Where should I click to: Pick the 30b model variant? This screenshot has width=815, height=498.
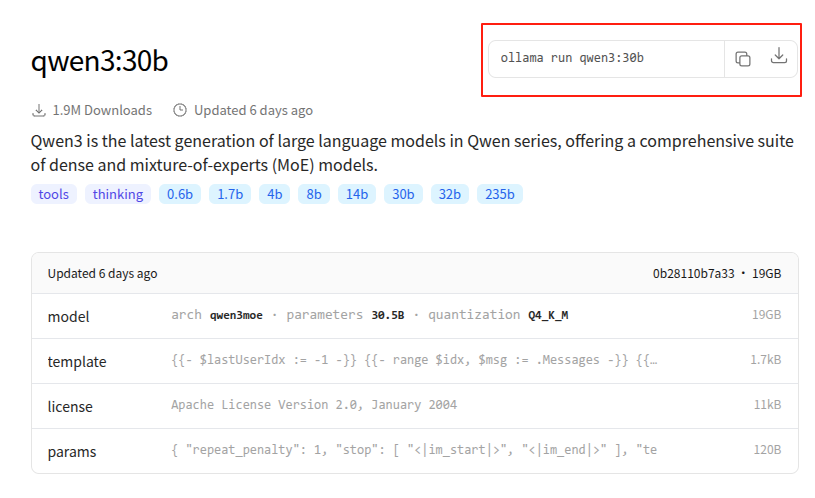[x=403, y=194]
